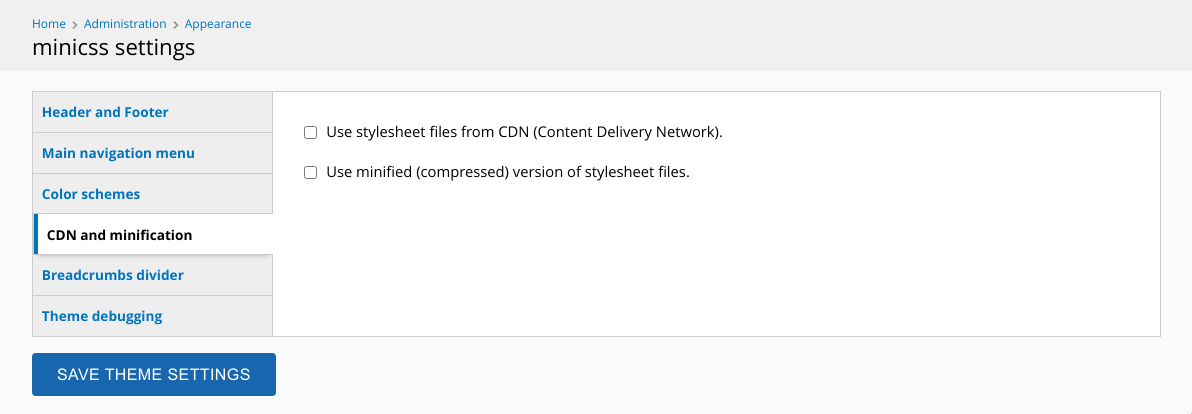Select the active CDN and minification tab
1192x414 pixels.
pyautogui.click(x=154, y=235)
